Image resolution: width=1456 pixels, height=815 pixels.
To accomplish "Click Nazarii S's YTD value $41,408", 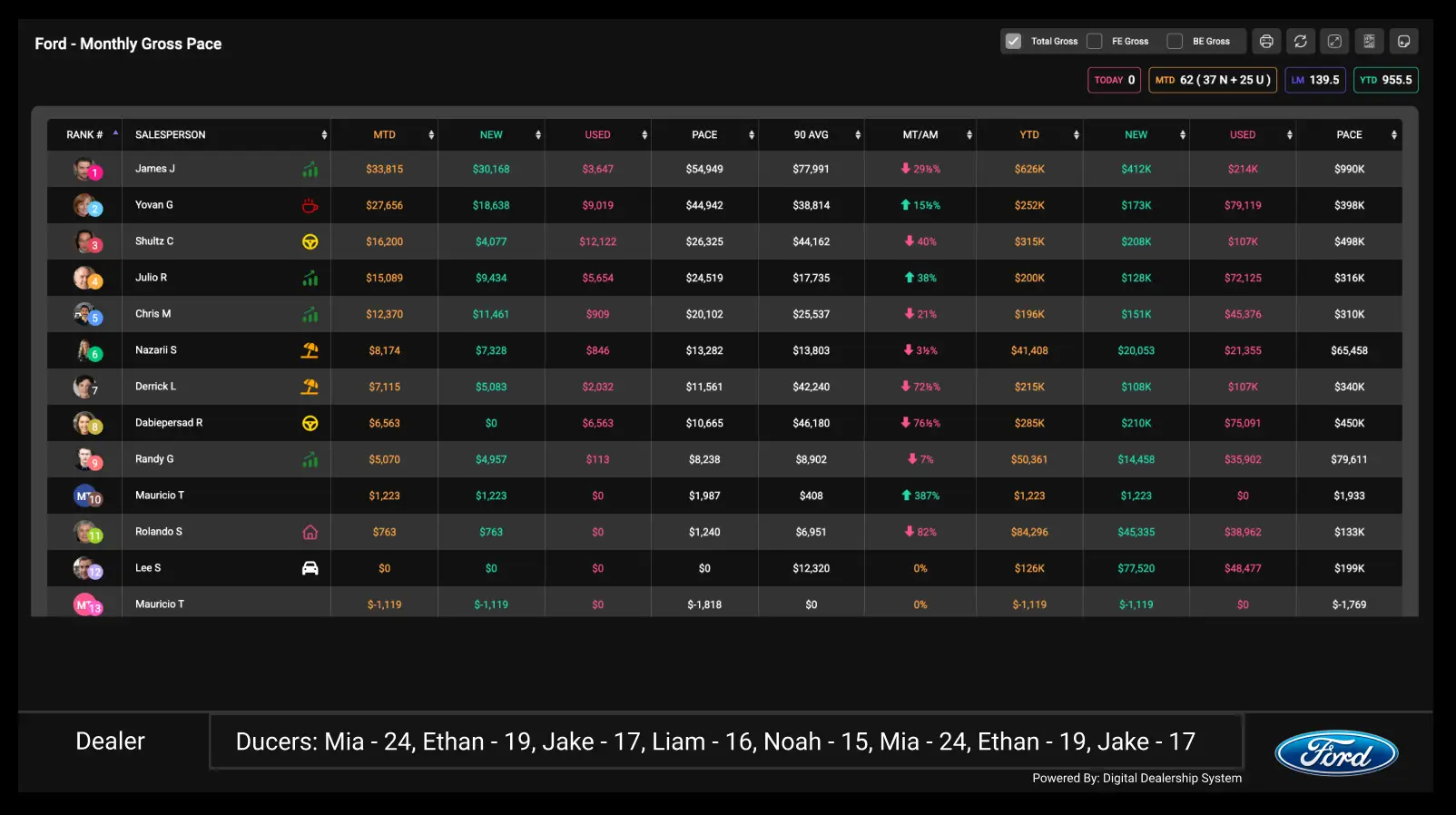I will coord(1029,350).
